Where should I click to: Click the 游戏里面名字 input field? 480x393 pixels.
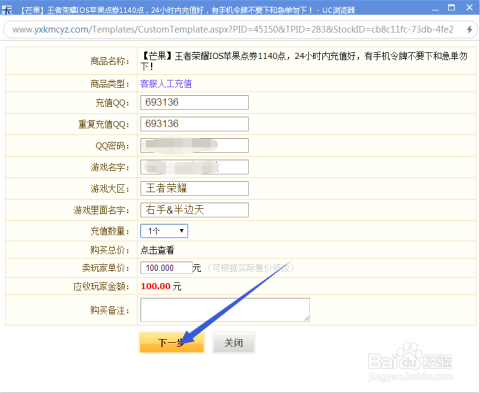click(x=194, y=210)
